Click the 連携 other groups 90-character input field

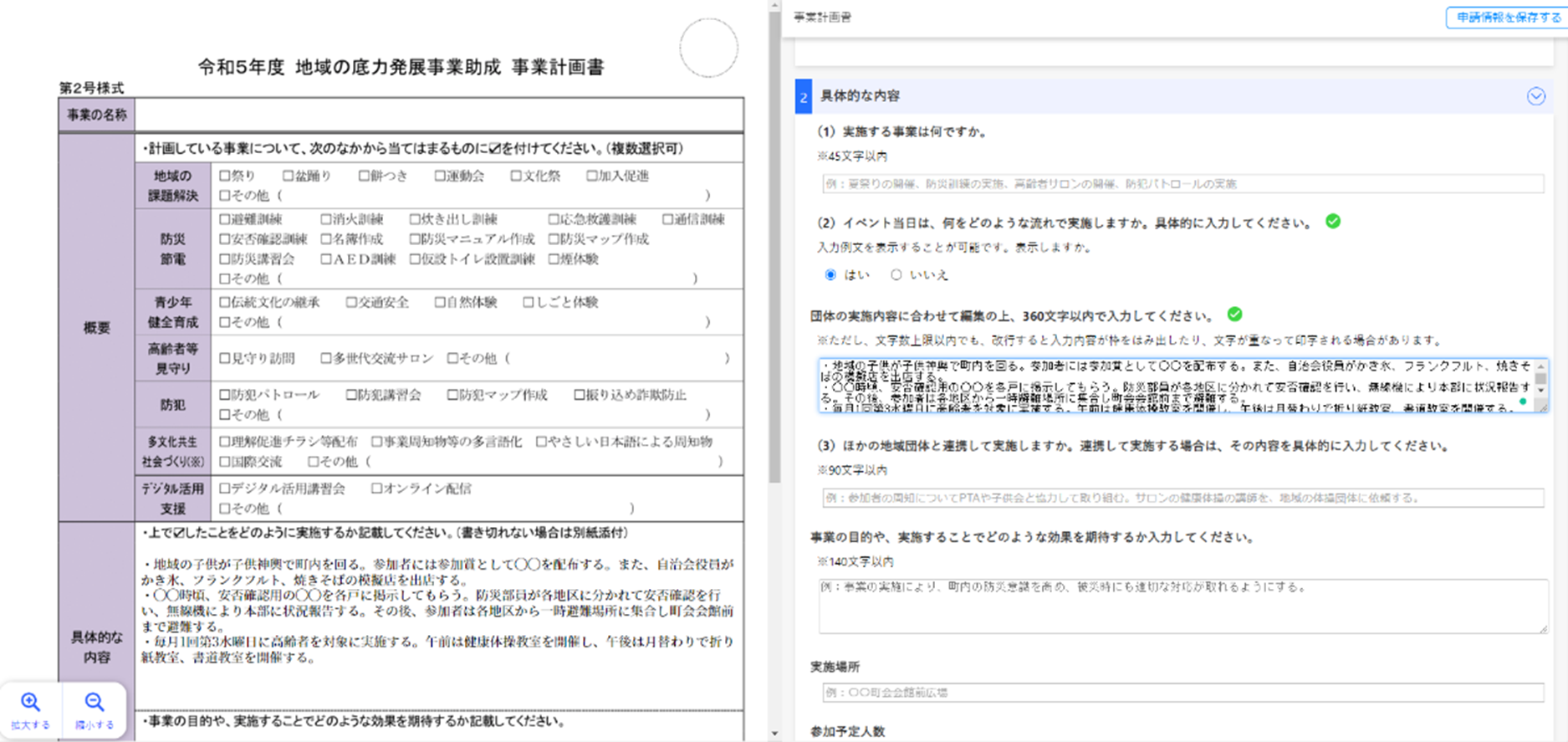(1182, 499)
